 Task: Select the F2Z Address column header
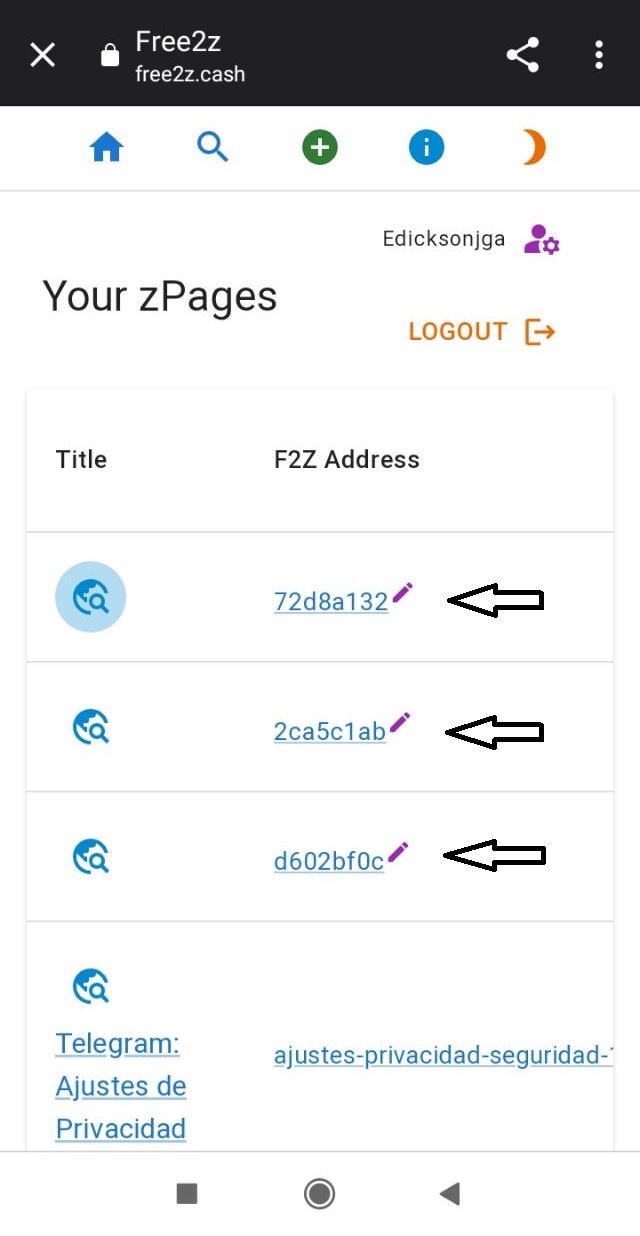coord(346,460)
